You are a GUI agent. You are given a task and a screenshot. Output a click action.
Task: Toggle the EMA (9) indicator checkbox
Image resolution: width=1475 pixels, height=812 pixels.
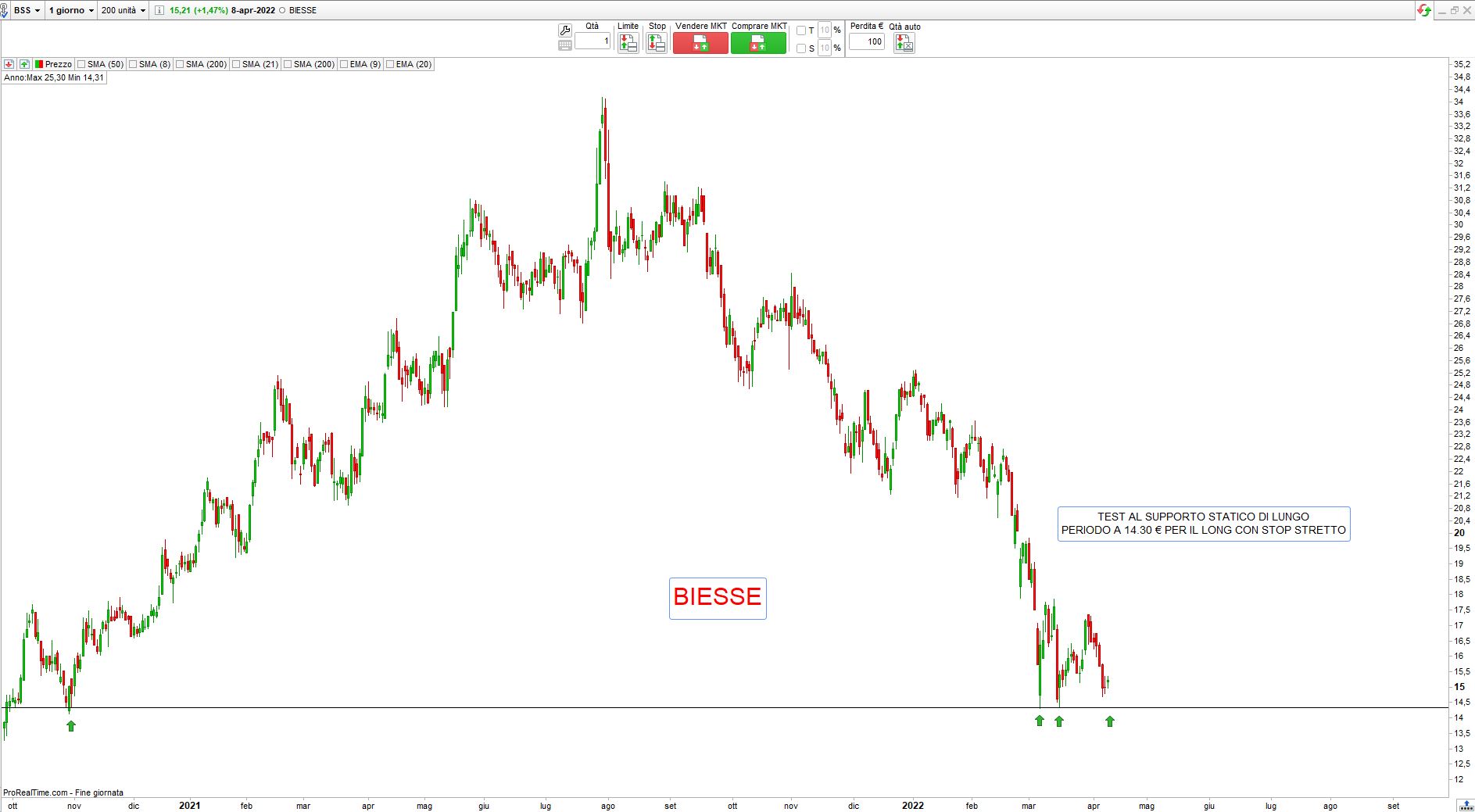[x=344, y=64]
